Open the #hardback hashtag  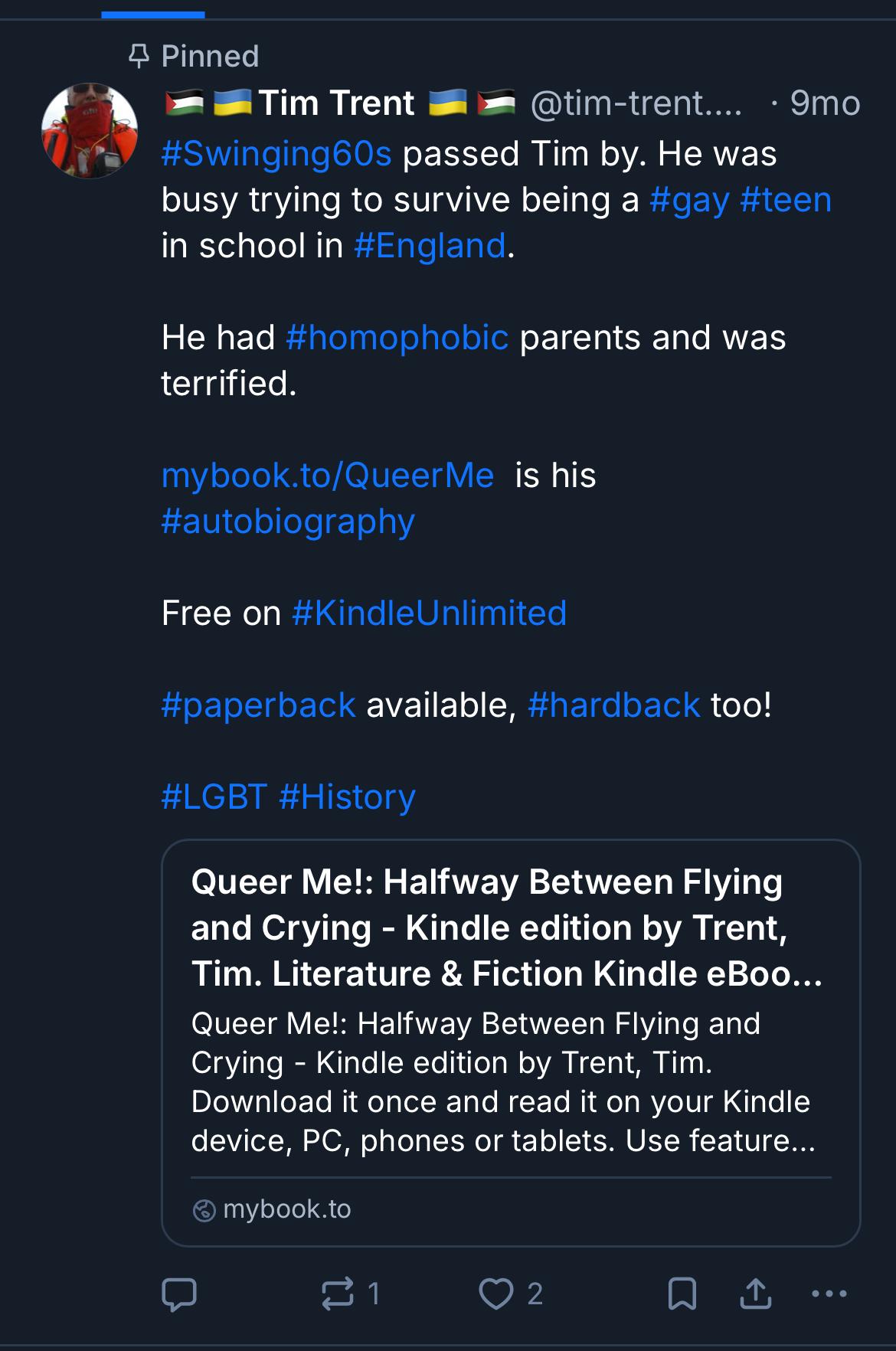pyautogui.click(x=613, y=705)
